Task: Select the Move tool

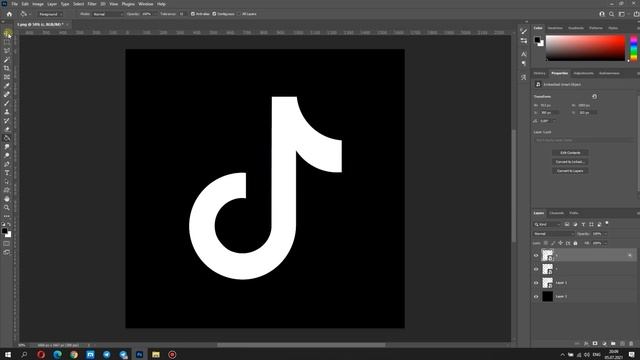Action: point(7,33)
